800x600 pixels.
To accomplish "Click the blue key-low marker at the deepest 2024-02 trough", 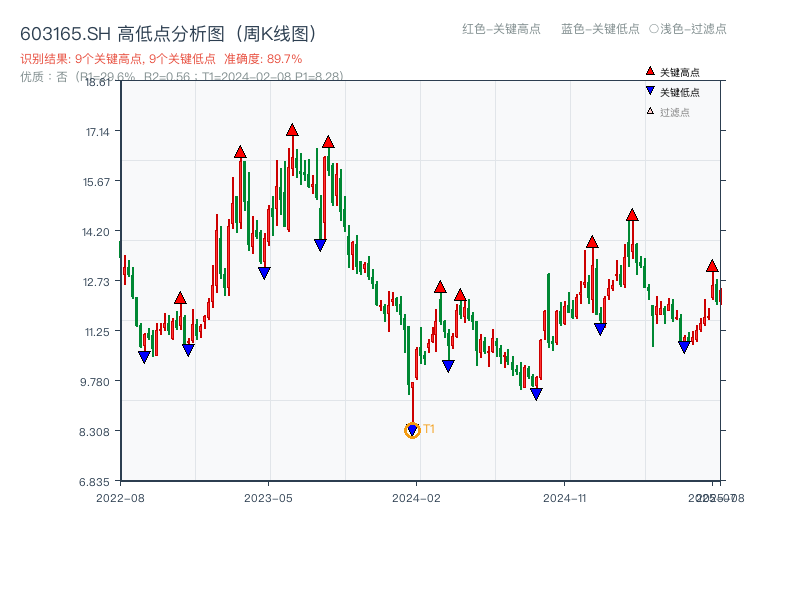I will 413,430.
